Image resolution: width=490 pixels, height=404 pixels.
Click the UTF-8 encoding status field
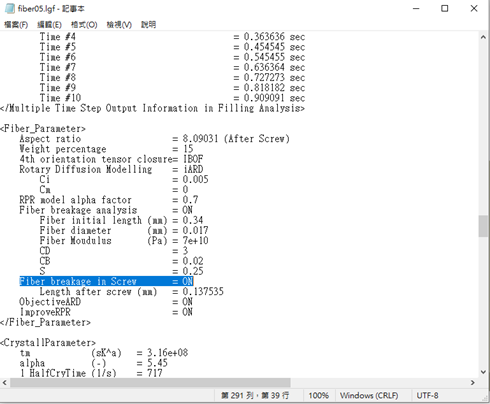[x=427, y=396]
